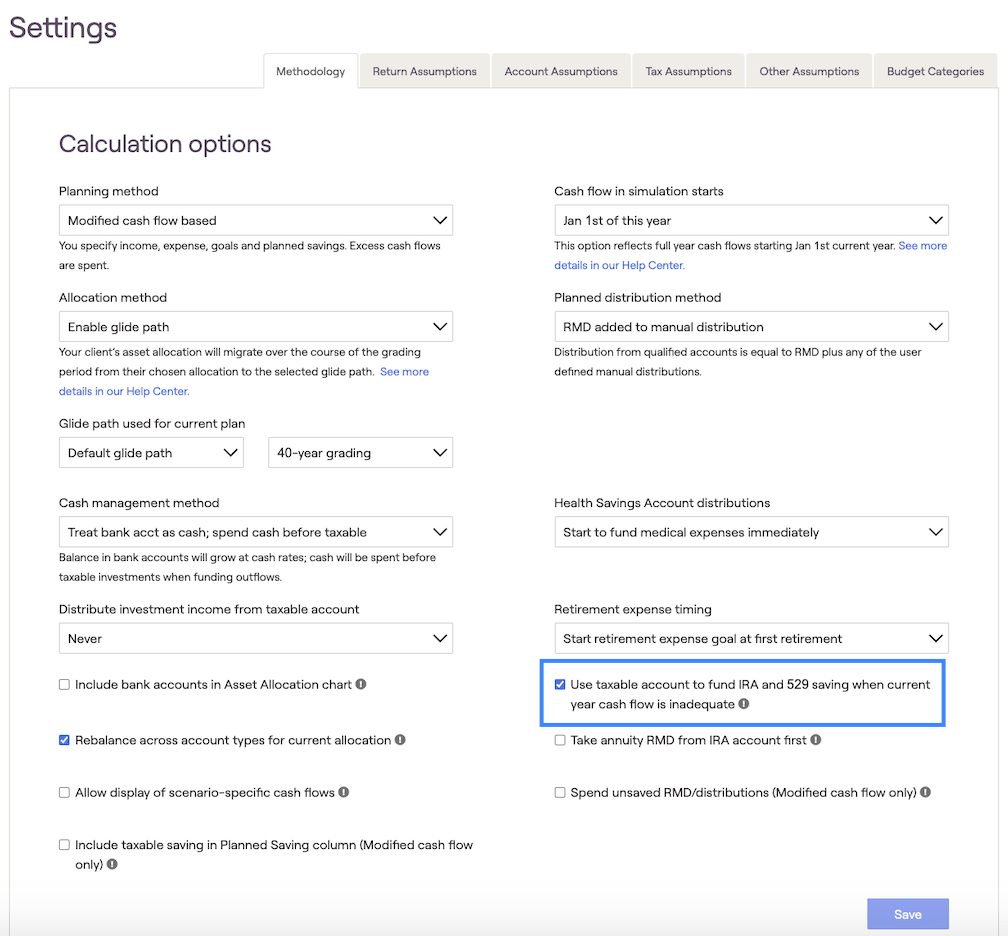Enable Include bank accounts in Asset Allocation chart

tap(65, 685)
